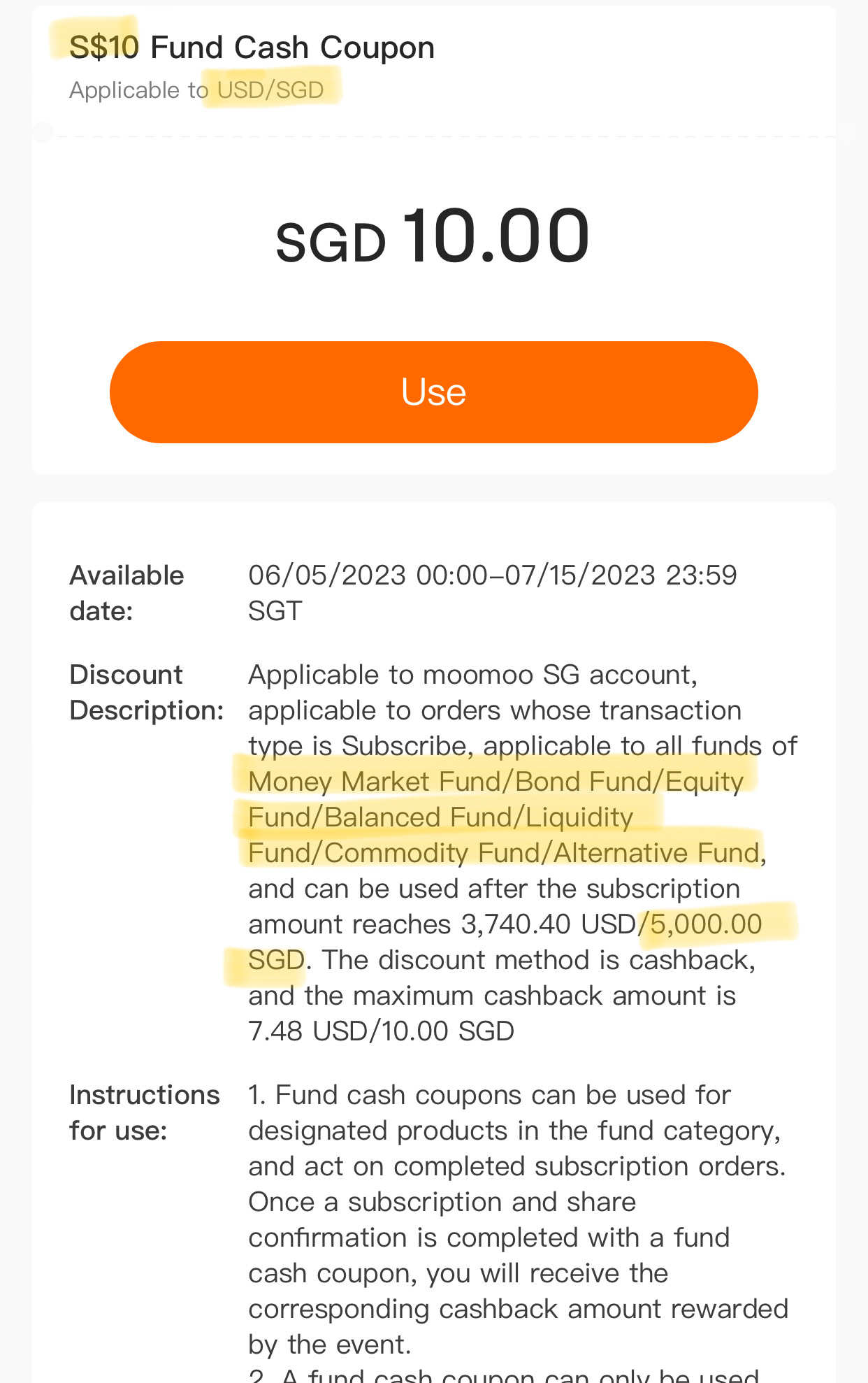Click "1. Fund cash coupons can be used" line

coord(489,1095)
